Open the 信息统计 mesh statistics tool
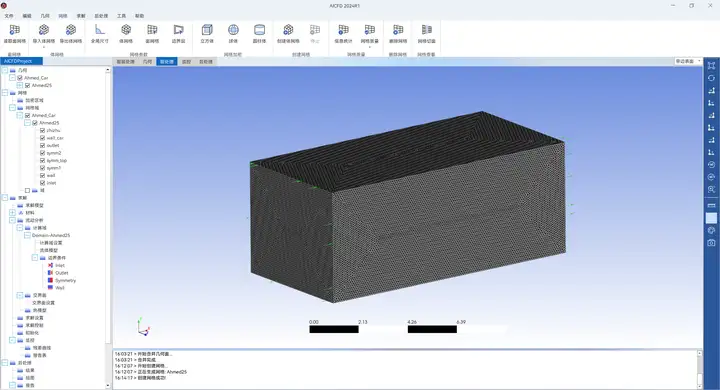720x390 pixels. click(x=343, y=30)
